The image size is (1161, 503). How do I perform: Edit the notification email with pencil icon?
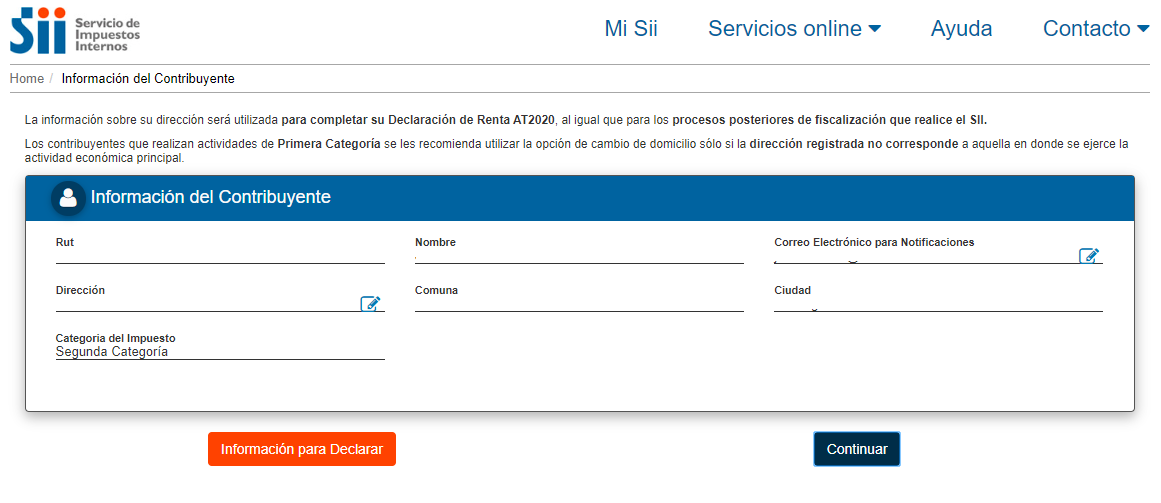pos(1088,256)
